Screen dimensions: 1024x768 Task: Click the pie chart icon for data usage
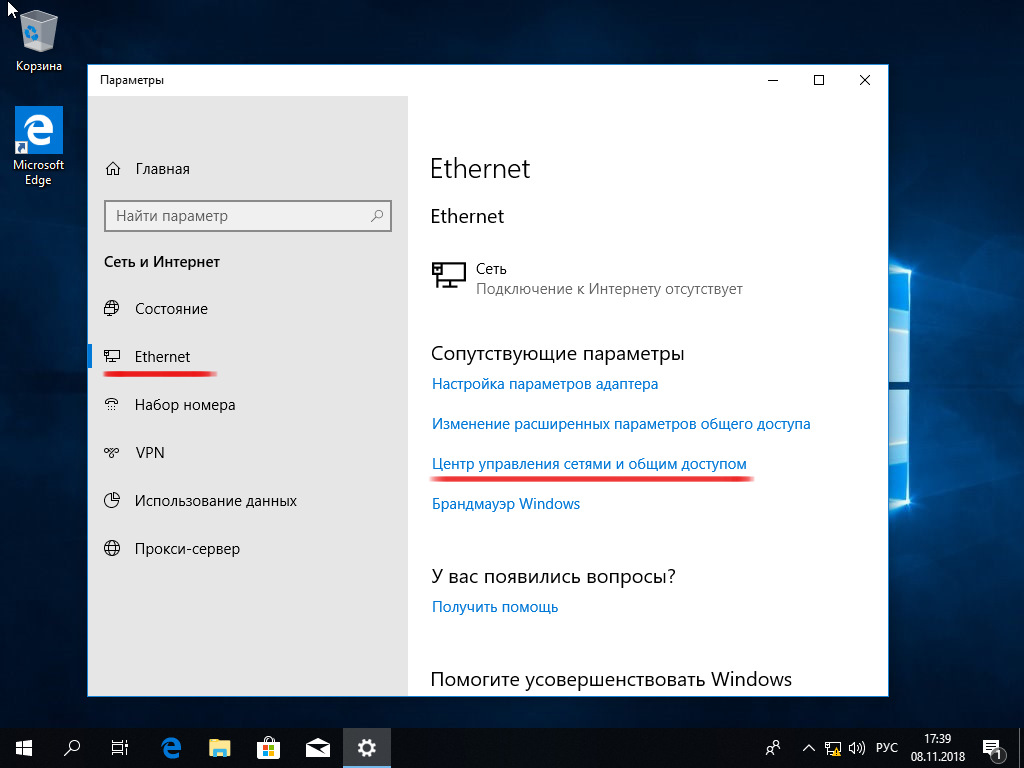112,500
